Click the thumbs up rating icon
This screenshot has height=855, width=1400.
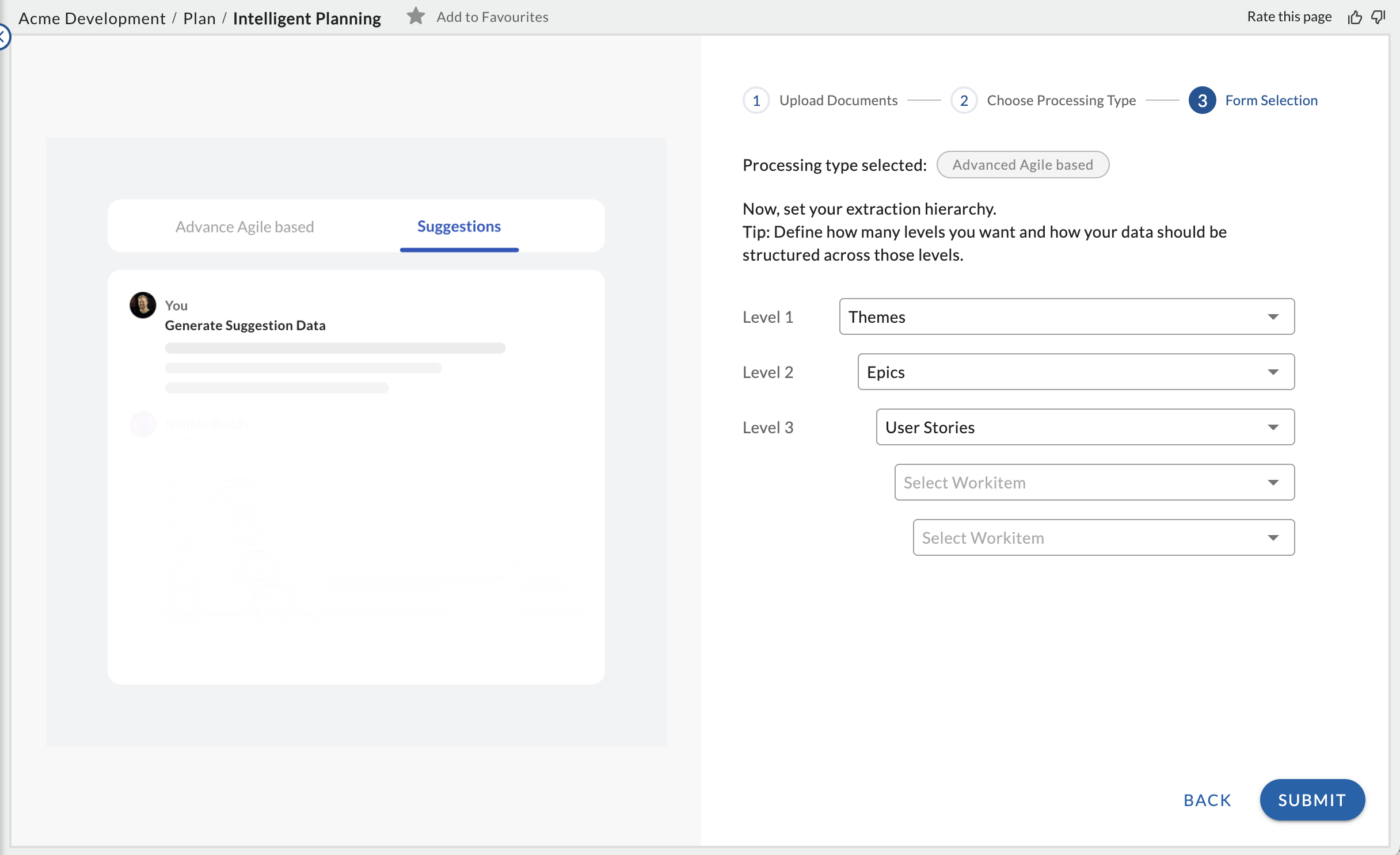[1355, 17]
